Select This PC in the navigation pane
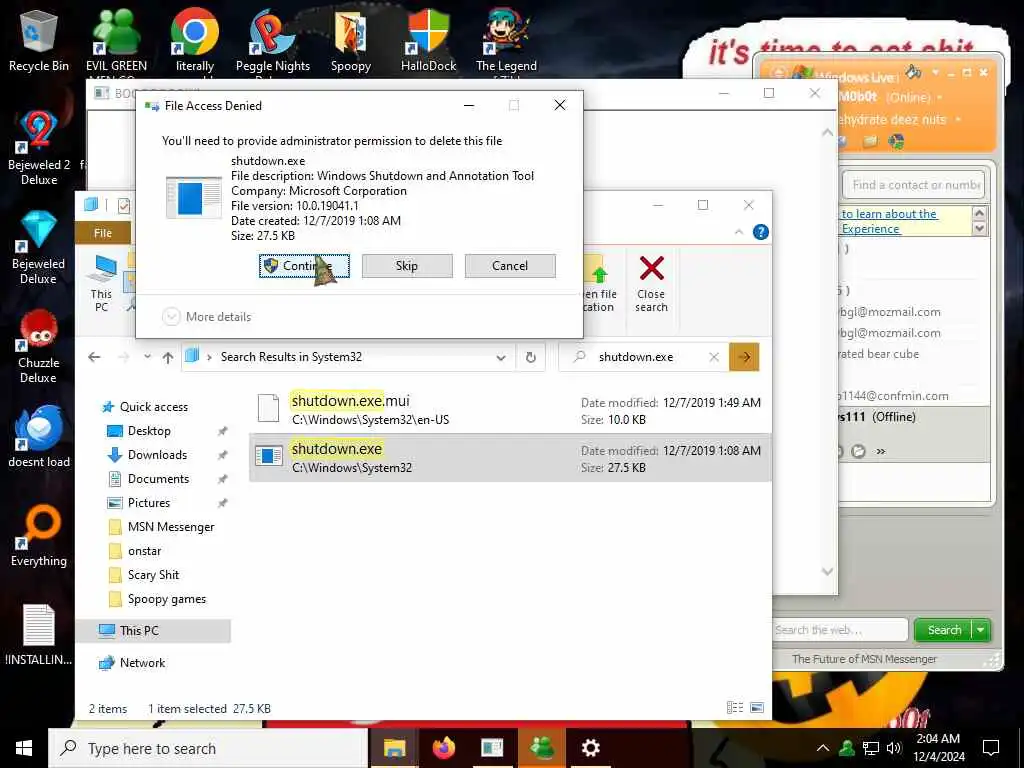This screenshot has height=768, width=1024. point(153,631)
